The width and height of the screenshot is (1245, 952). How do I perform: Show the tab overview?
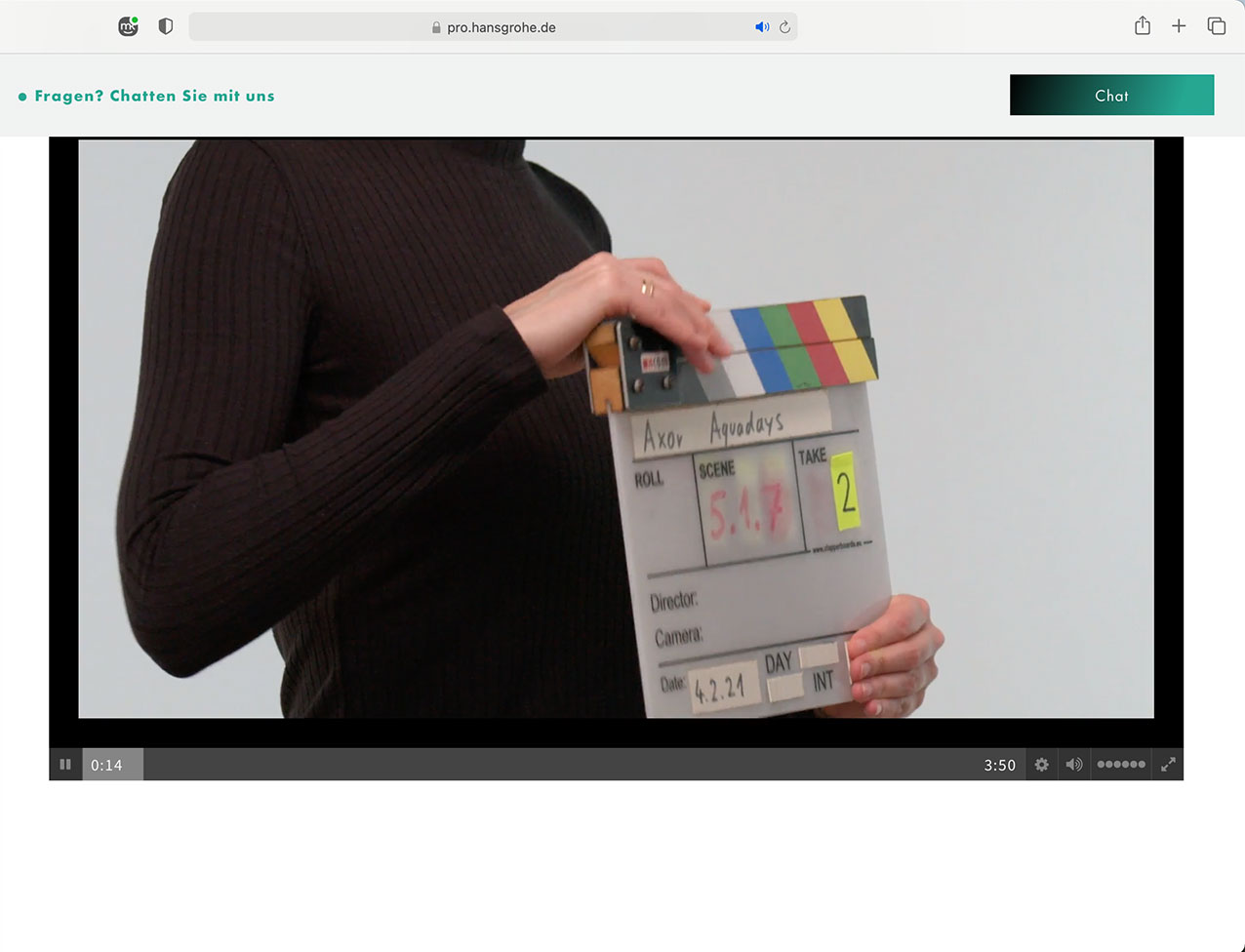(1216, 26)
